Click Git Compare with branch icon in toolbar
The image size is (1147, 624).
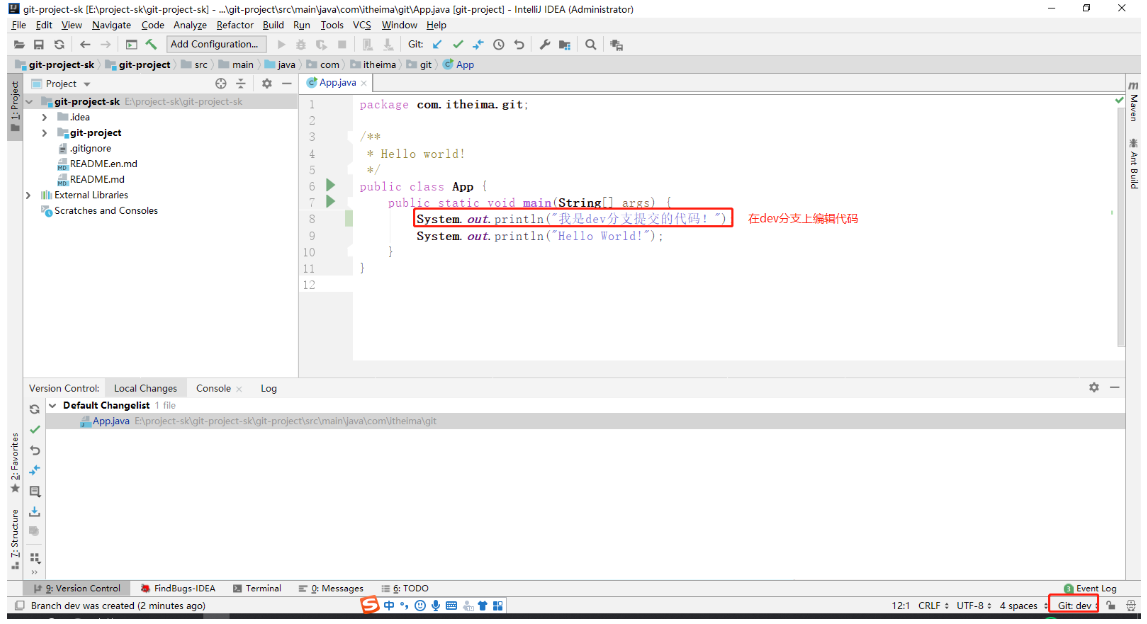478,45
